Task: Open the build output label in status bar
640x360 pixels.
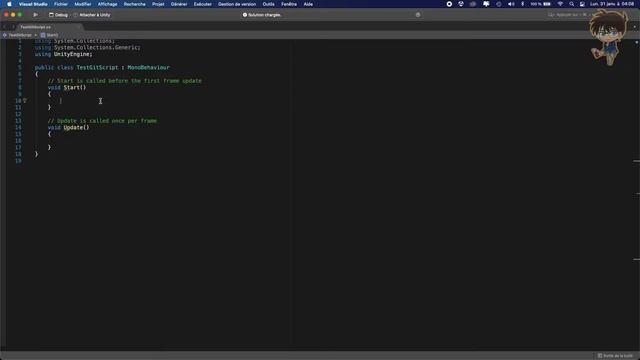Action: tap(615, 356)
